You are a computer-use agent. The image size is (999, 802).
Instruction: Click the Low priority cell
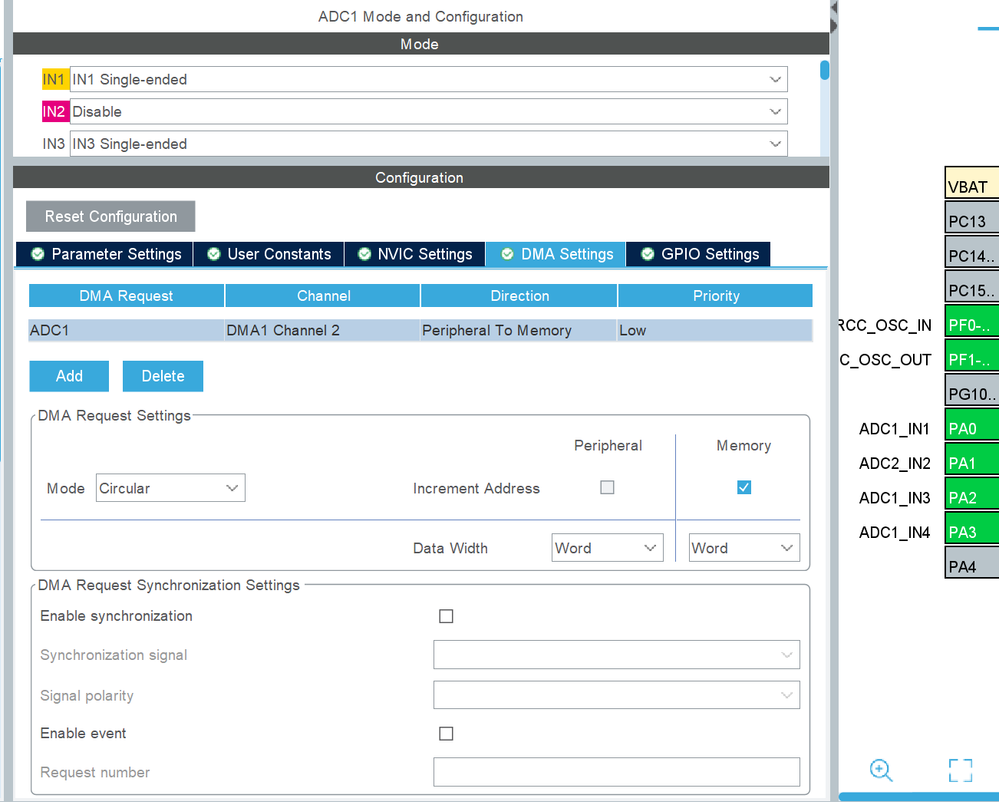(715, 331)
